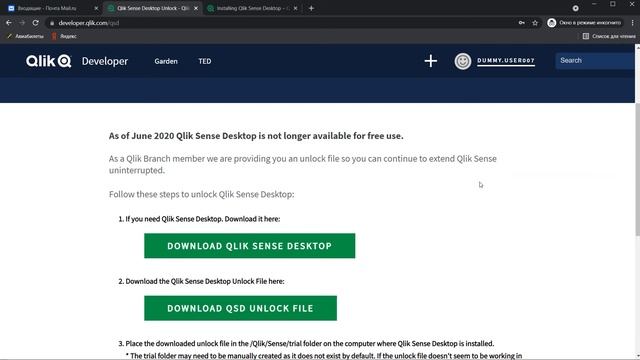Open a new browser tab
Screen dimensions: 640x360
click(x=311, y=8)
